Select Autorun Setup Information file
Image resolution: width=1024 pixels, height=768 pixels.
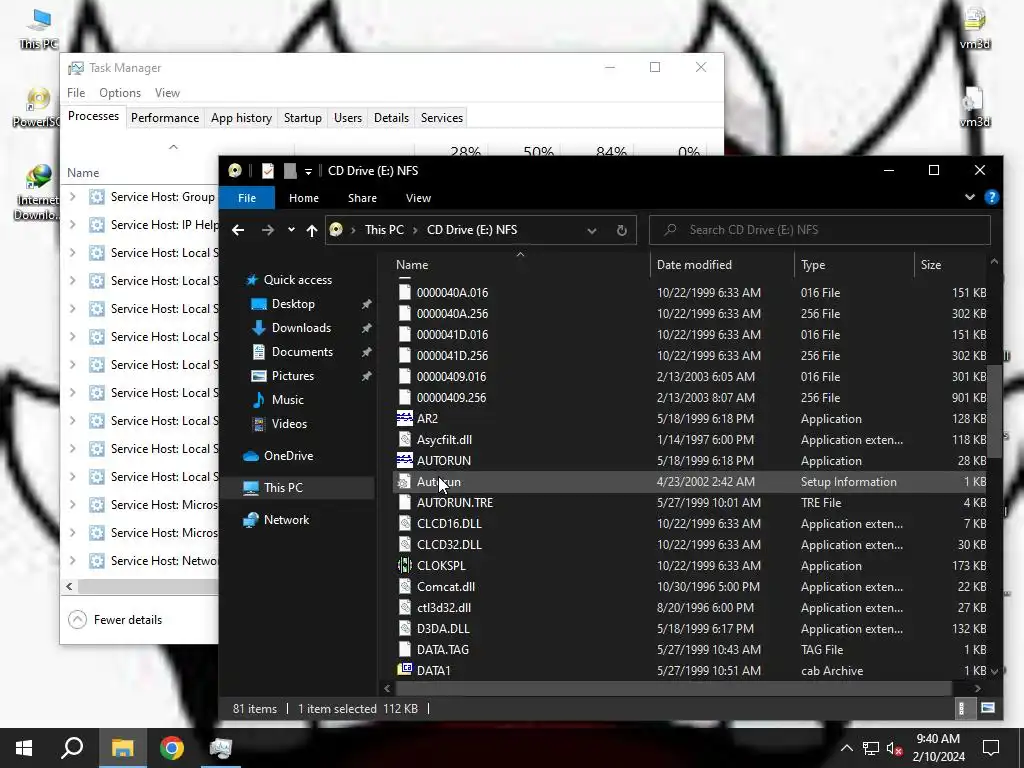point(691,482)
